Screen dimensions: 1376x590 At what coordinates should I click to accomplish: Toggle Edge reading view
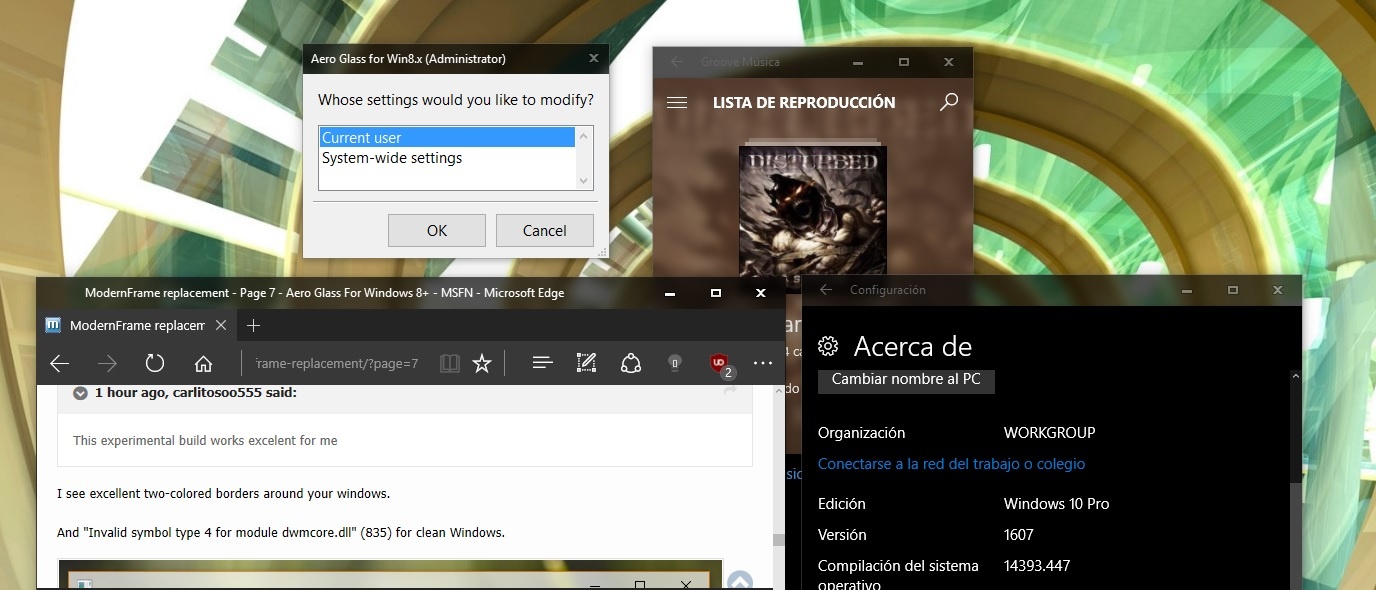[x=450, y=363]
